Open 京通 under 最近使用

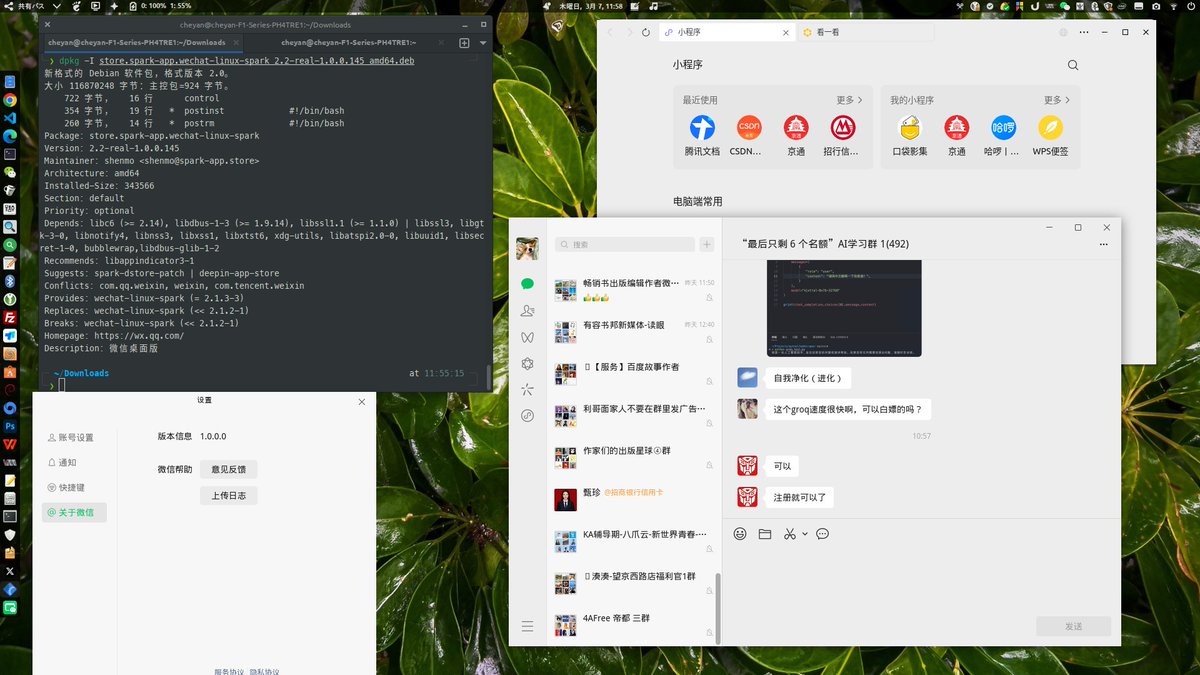[796, 135]
